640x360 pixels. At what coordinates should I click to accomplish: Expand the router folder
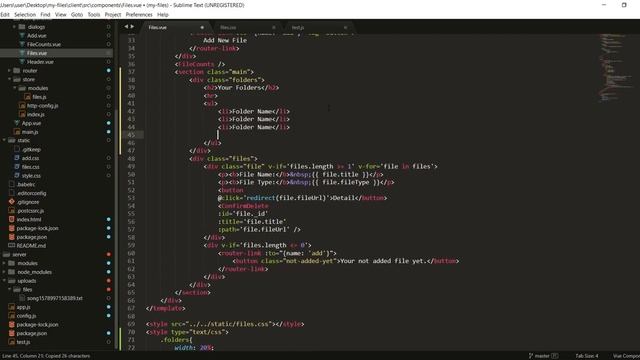point(9,71)
